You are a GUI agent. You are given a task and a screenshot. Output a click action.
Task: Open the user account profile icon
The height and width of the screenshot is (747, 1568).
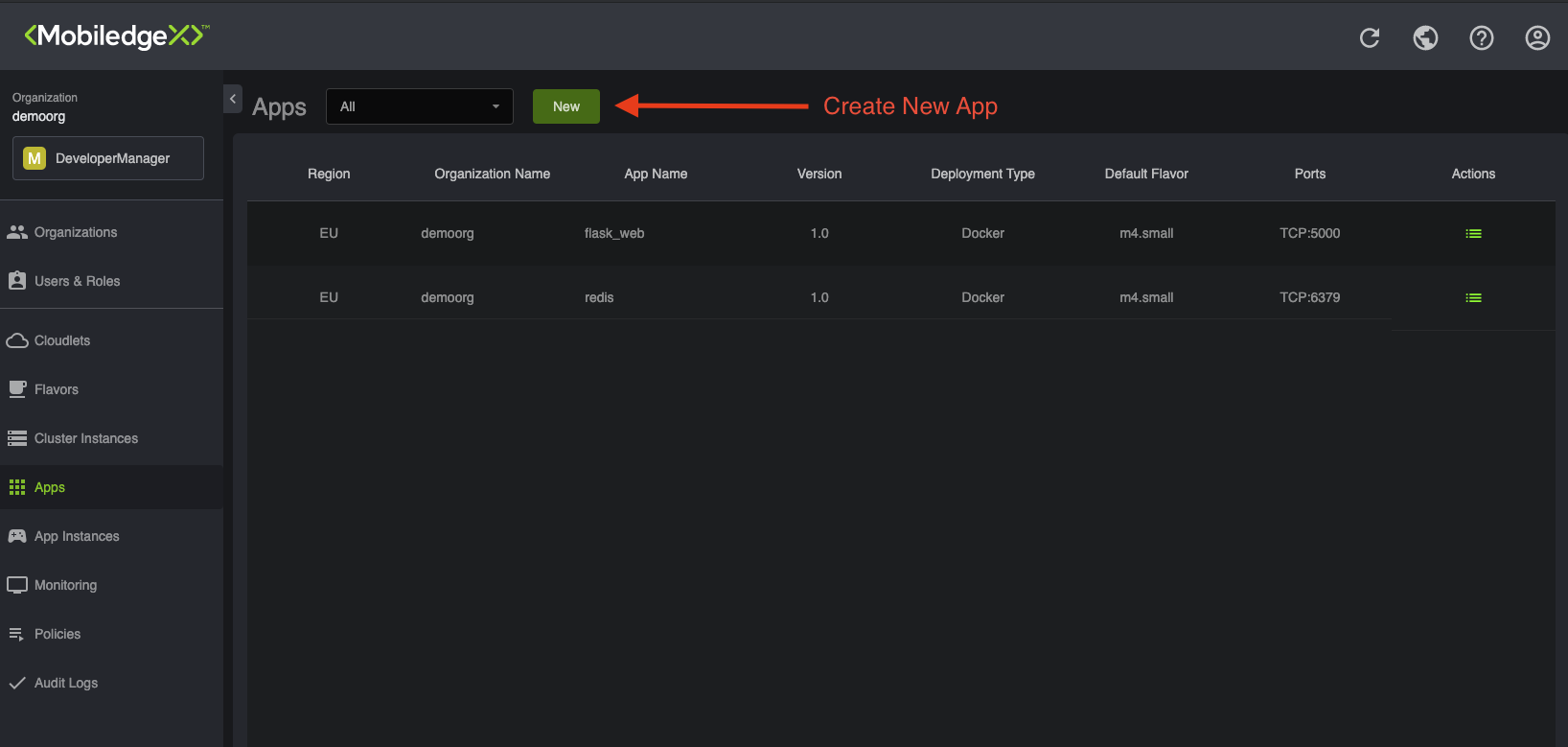[x=1537, y=37]
